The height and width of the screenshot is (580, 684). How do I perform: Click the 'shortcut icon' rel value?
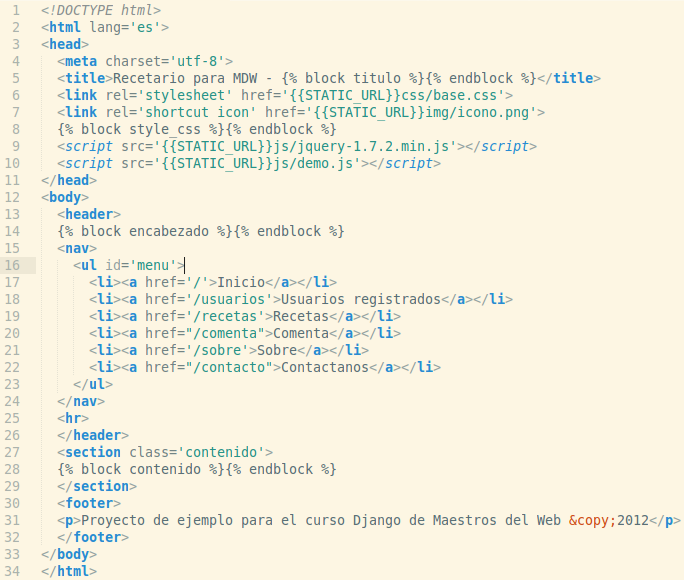pos(197,112)
